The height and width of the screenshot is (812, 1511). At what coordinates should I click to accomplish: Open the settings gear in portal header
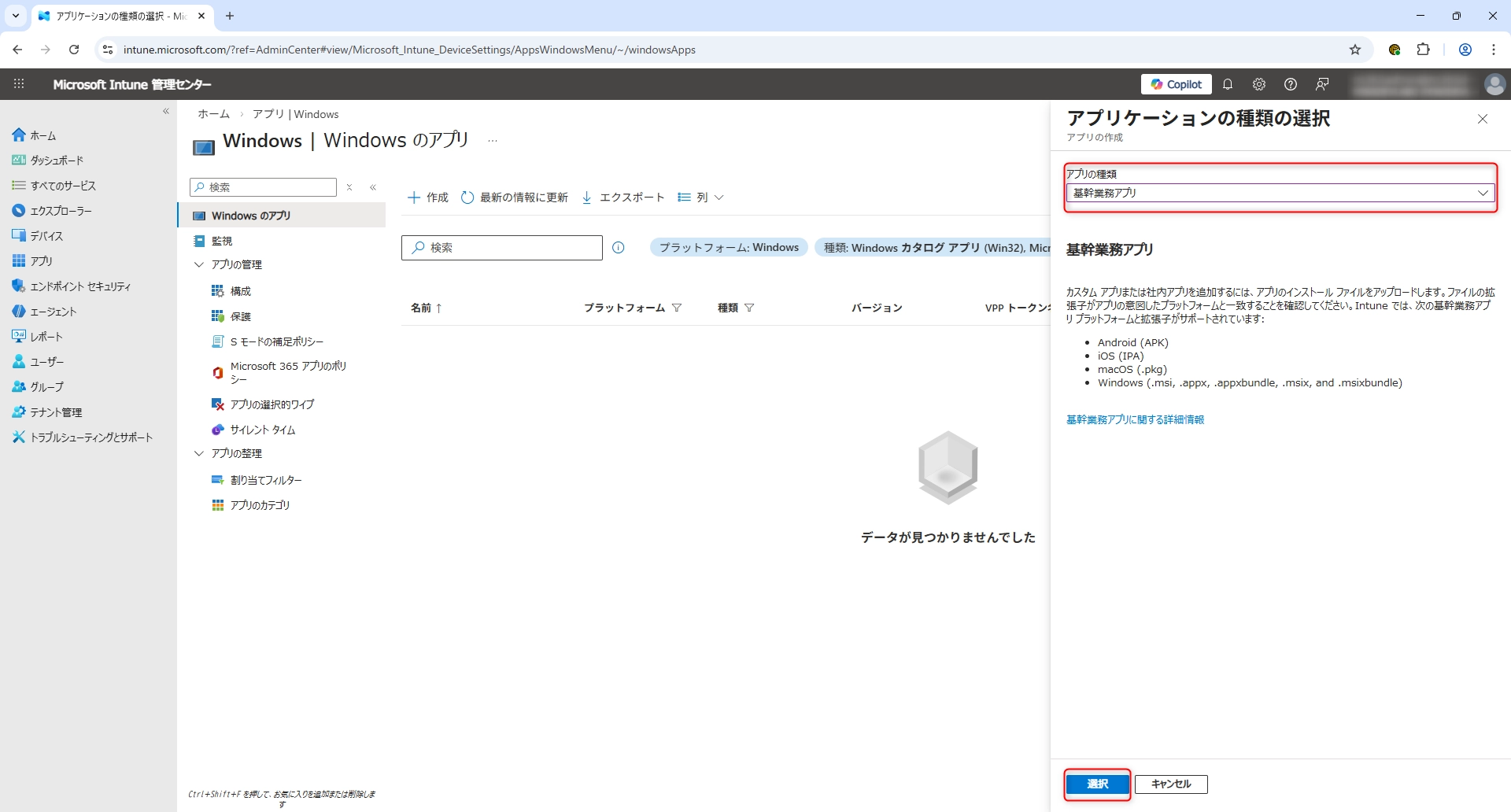tap(1259, 84)
